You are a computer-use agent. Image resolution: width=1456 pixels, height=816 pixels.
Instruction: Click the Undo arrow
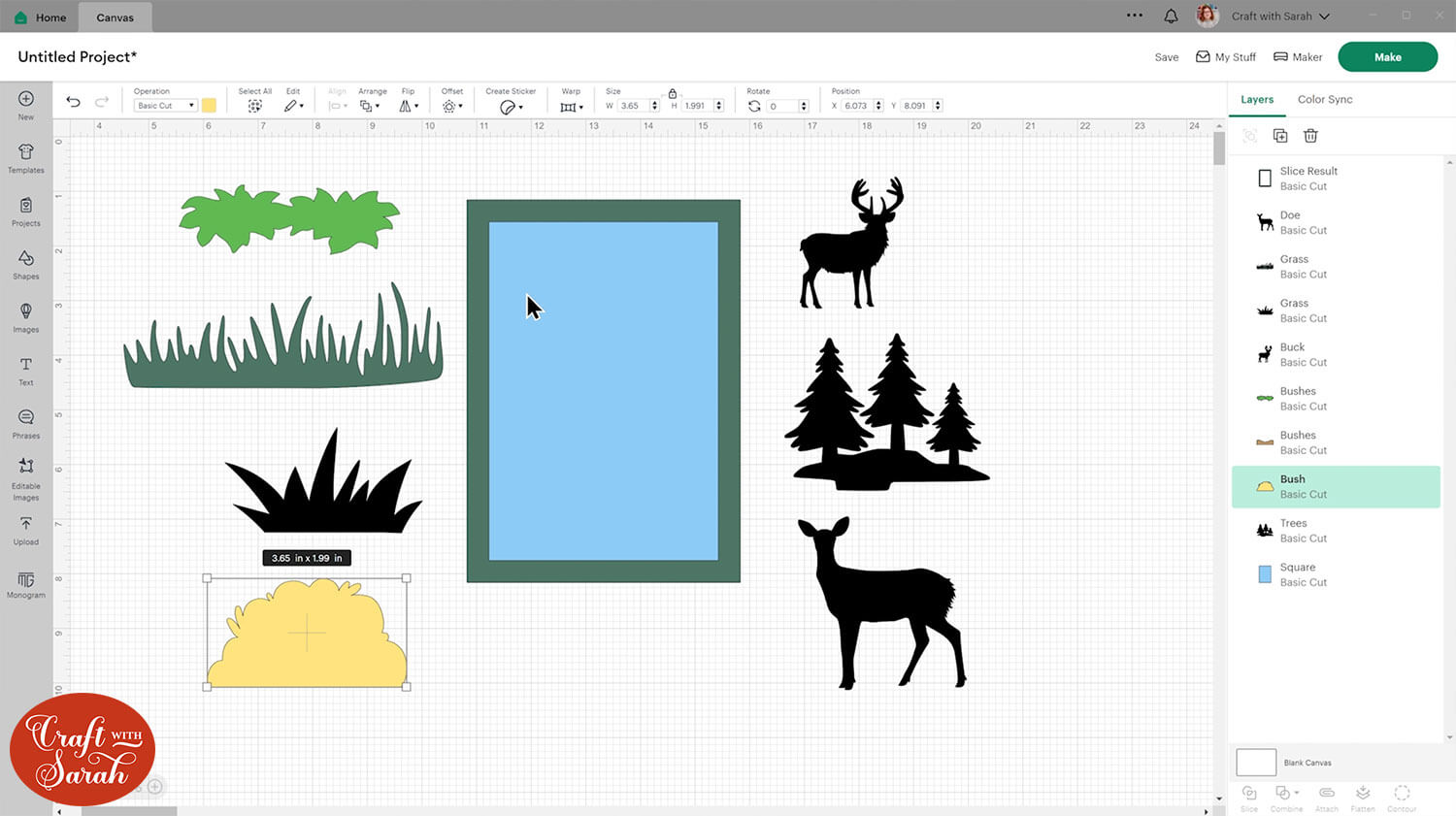click(x=73, y=102)
